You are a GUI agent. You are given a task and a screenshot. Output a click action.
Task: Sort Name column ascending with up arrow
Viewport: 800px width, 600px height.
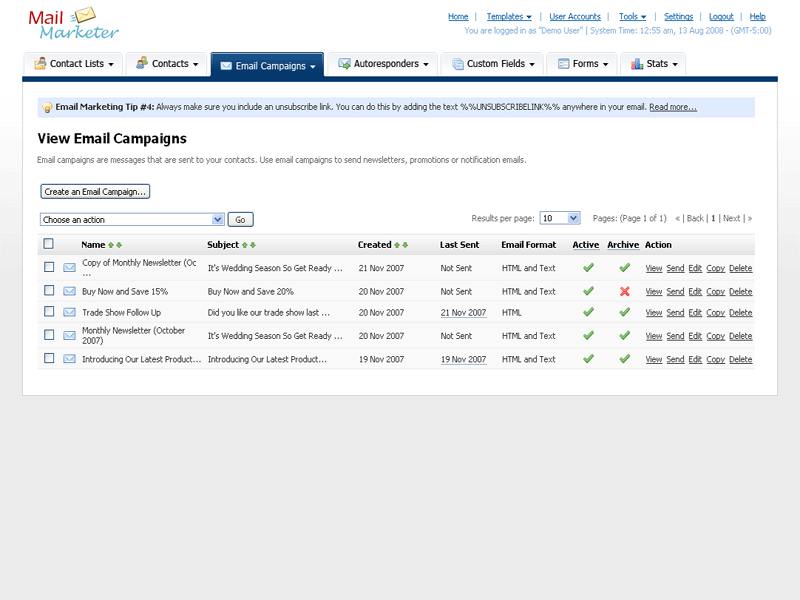click(x=111, y=245)
